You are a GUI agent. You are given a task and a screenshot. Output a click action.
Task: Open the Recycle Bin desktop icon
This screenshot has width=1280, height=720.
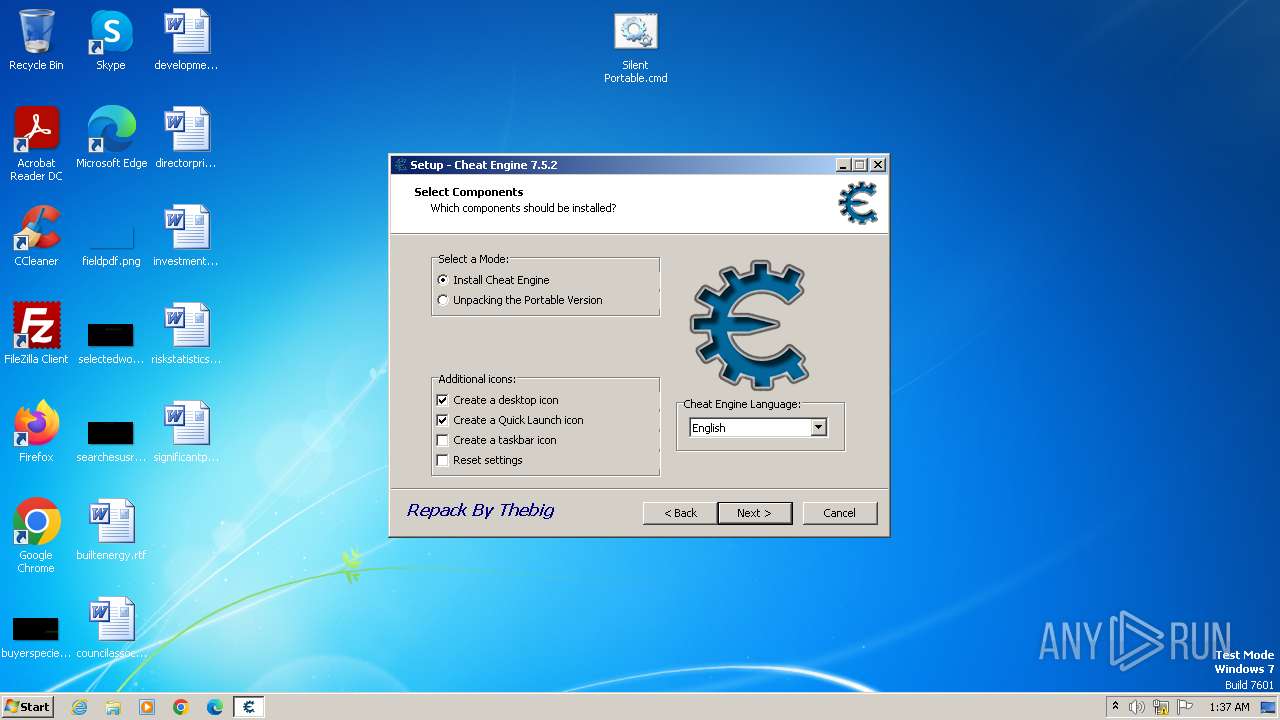click(36, 40)
